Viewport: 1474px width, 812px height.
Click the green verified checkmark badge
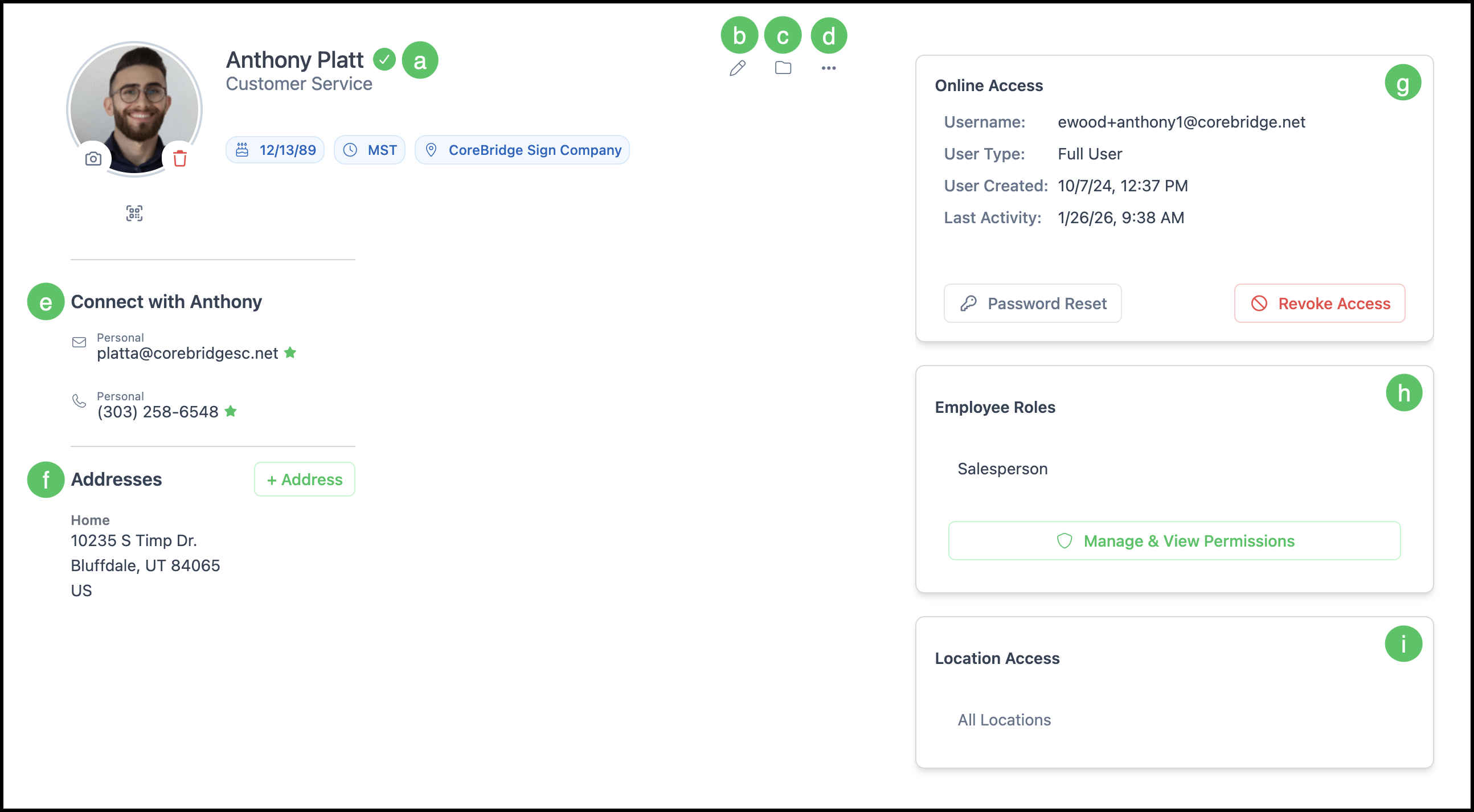[384, 59]
